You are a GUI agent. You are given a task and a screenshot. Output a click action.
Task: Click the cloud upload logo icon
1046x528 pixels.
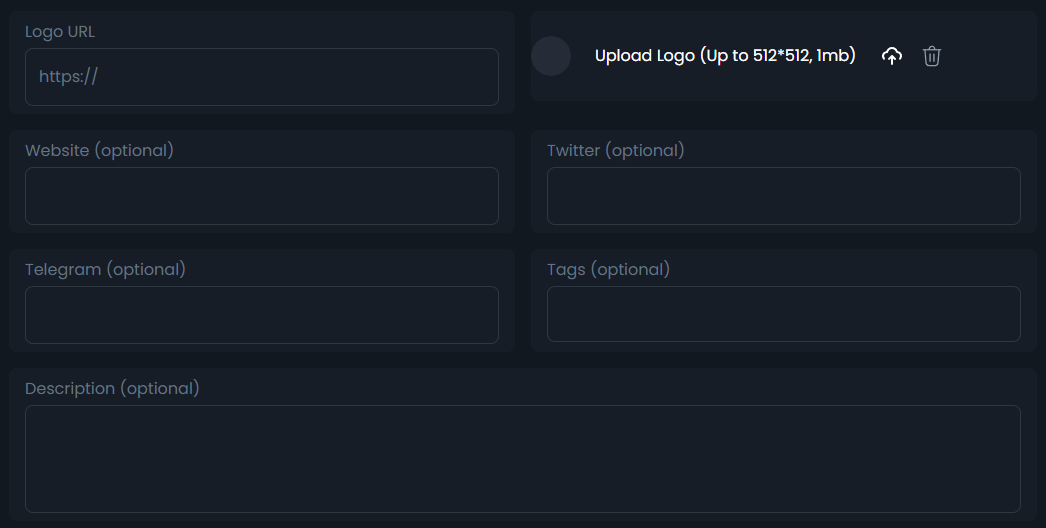[892, 56]
